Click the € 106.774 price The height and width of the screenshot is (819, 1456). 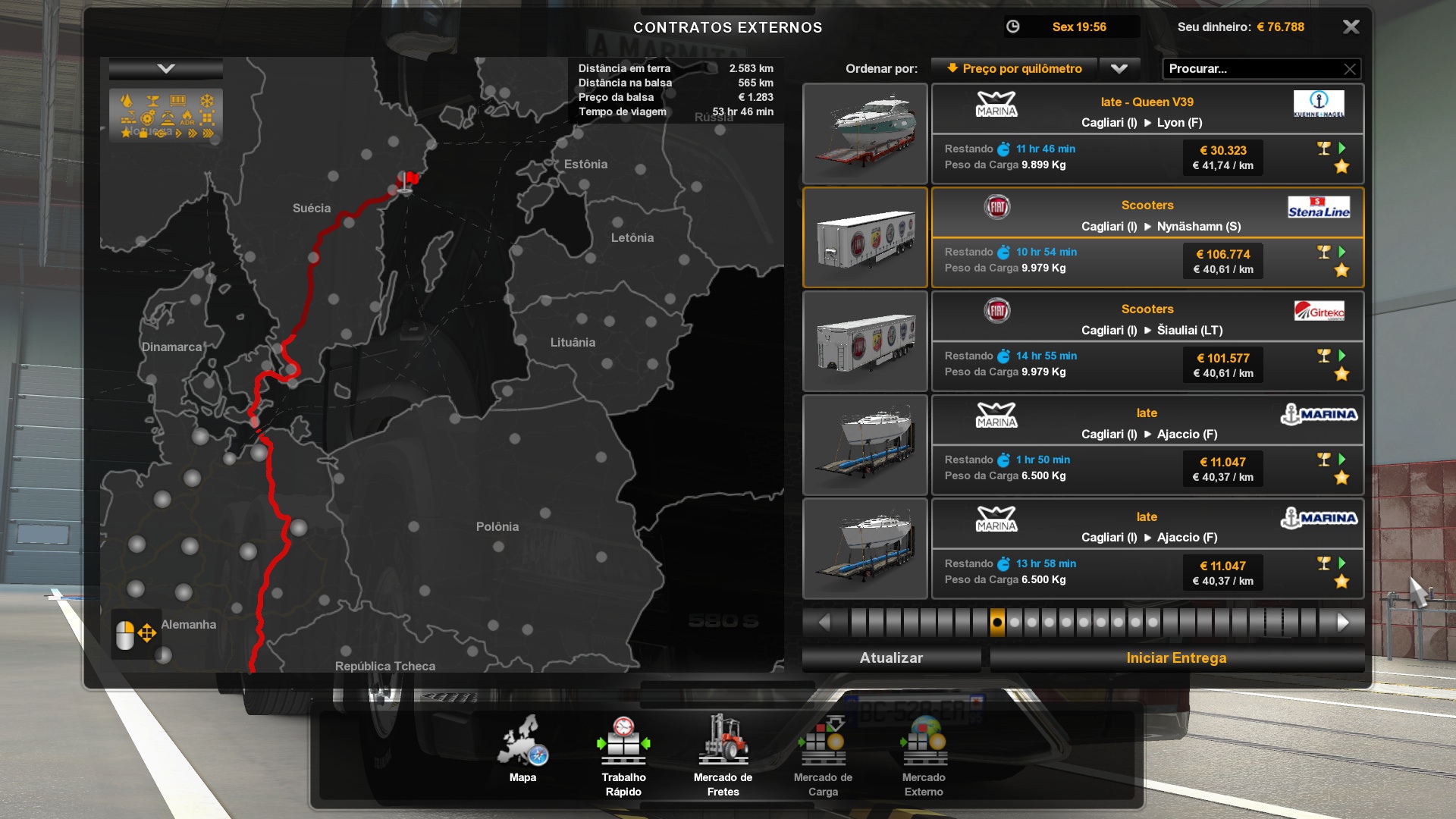(1222, 255)
